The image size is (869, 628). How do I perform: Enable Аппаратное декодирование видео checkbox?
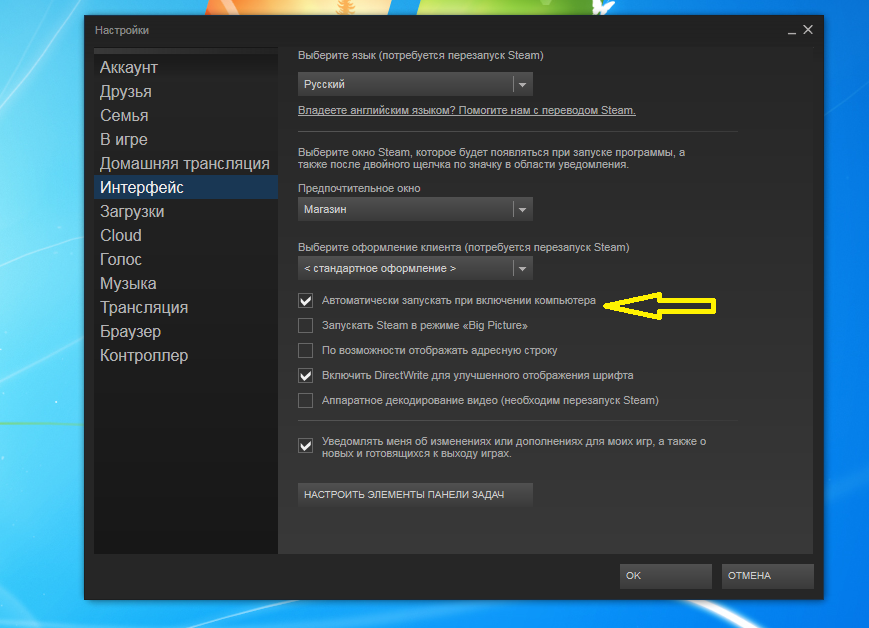pyautogui.click(x=305, y=400)
